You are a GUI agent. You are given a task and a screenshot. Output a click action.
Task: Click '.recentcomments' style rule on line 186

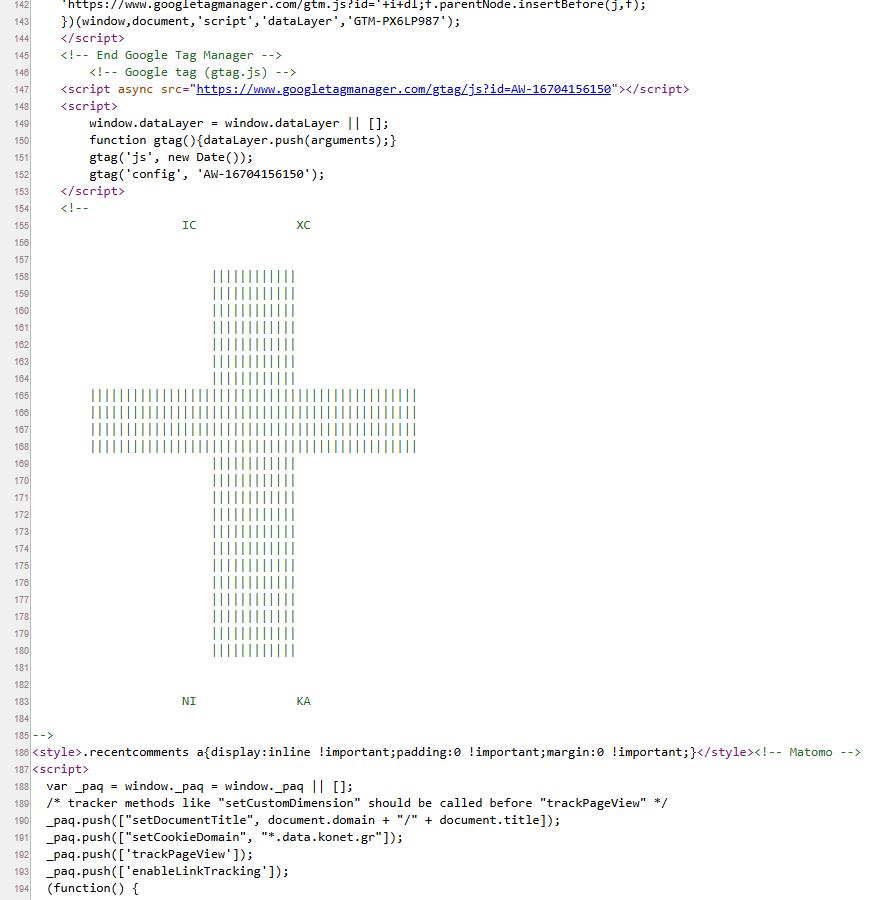389,752
